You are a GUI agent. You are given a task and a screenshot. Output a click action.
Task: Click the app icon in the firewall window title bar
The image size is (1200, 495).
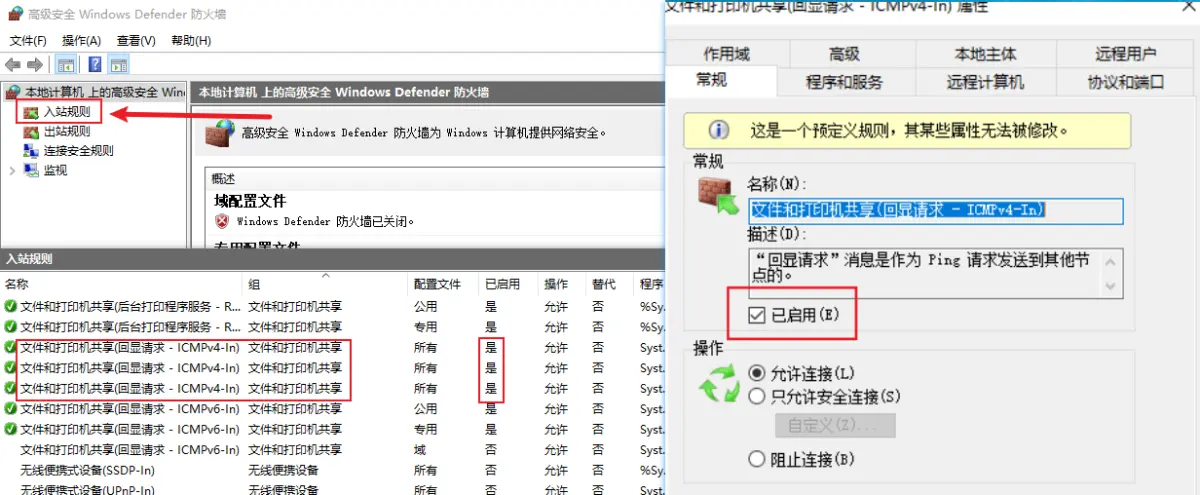pos(17,12)
